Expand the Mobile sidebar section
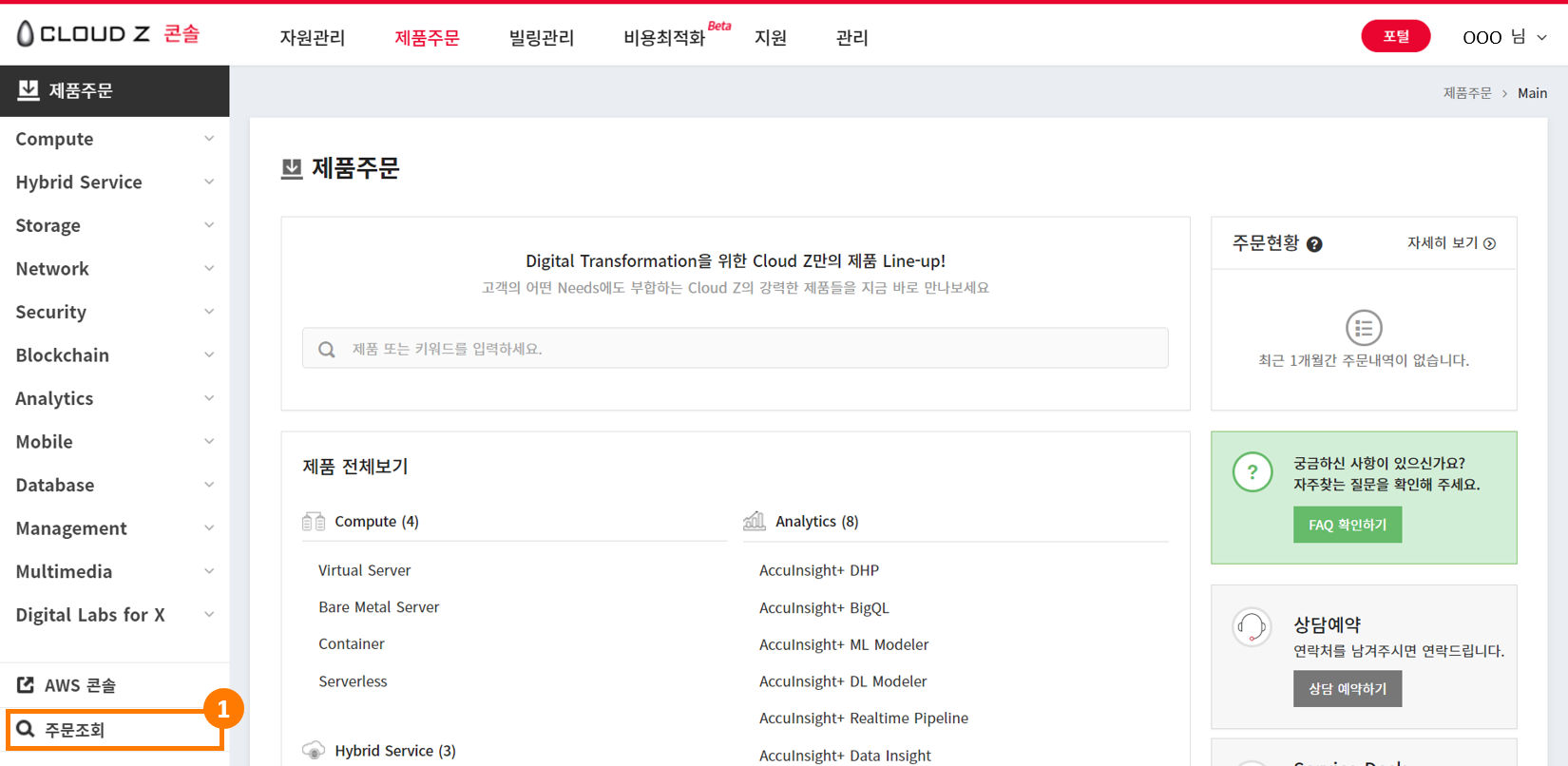This screenshot has width=1568, height=766. click(114, 442)
